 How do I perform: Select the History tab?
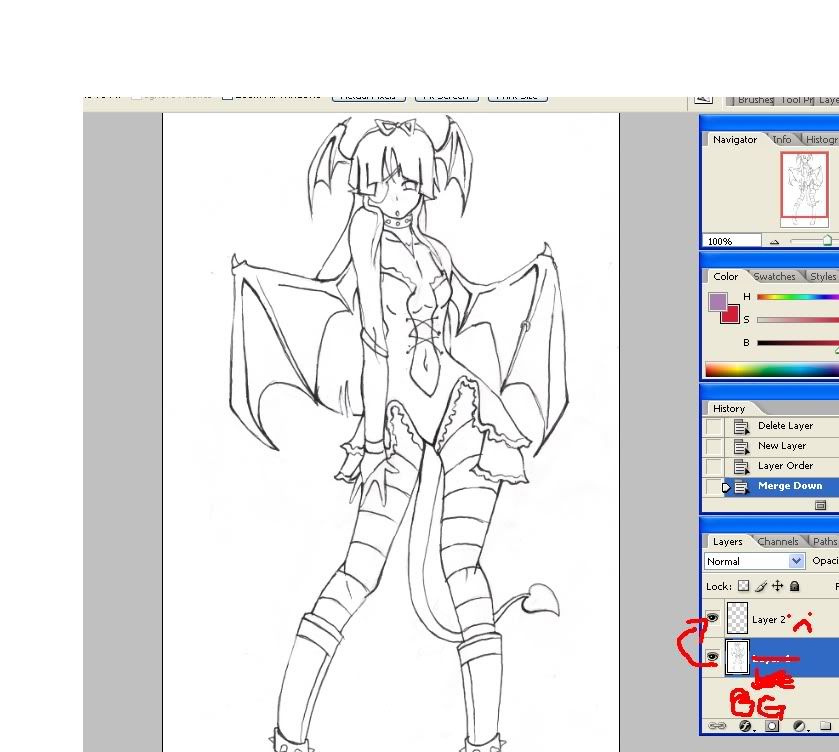pos(729,408)
